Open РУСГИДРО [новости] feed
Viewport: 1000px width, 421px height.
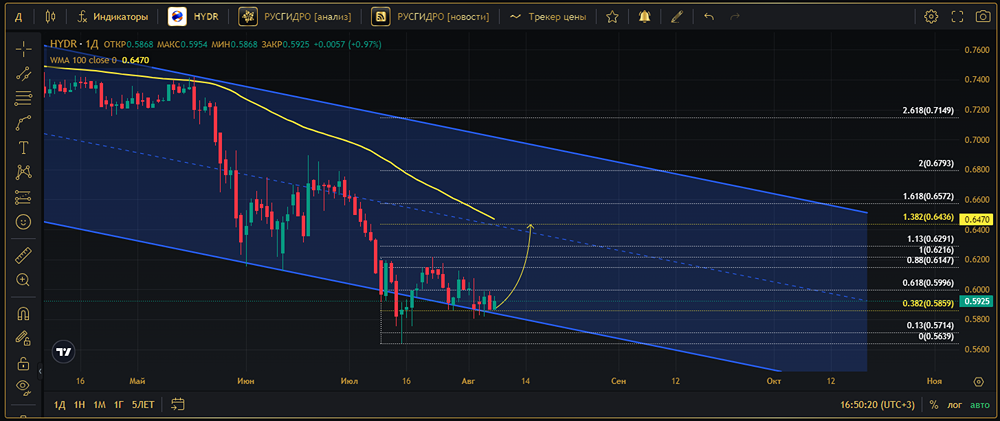(432, 17)
